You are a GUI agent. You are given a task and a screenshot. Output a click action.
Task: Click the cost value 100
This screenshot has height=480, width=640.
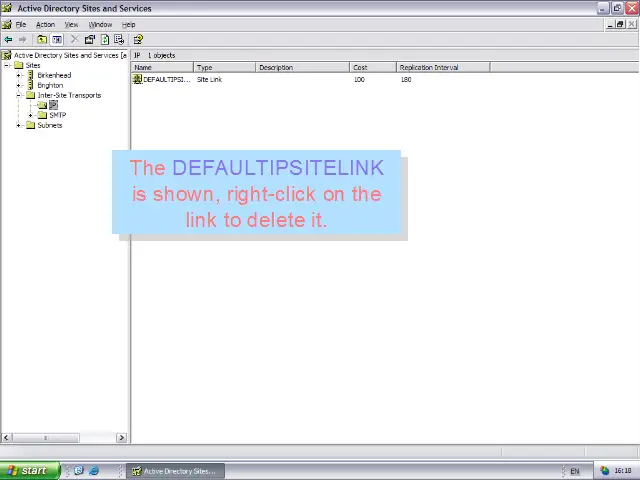(359, 79)
